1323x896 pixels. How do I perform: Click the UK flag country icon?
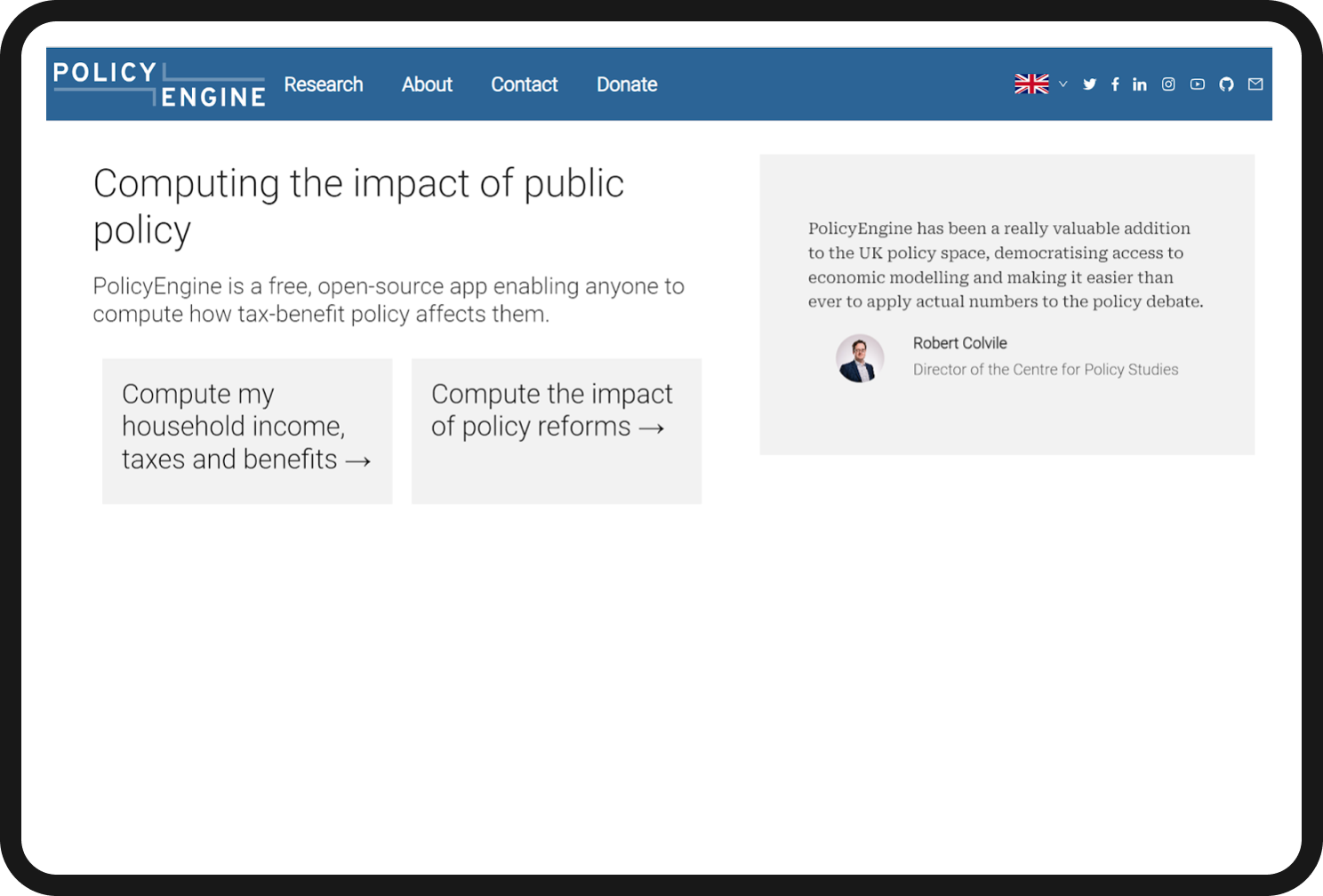pyautogui.click(x=1031, y=83)
